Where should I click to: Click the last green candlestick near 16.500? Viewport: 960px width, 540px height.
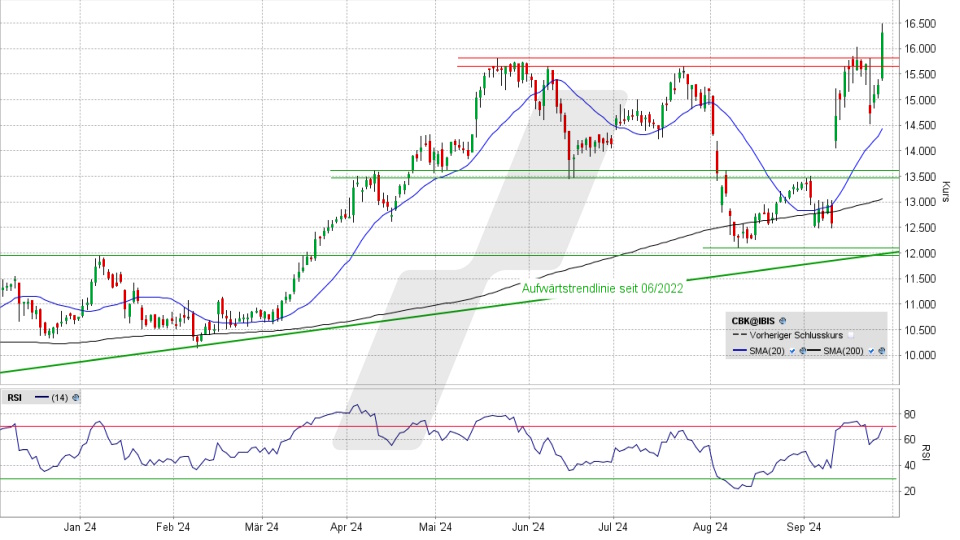point(882,54)
